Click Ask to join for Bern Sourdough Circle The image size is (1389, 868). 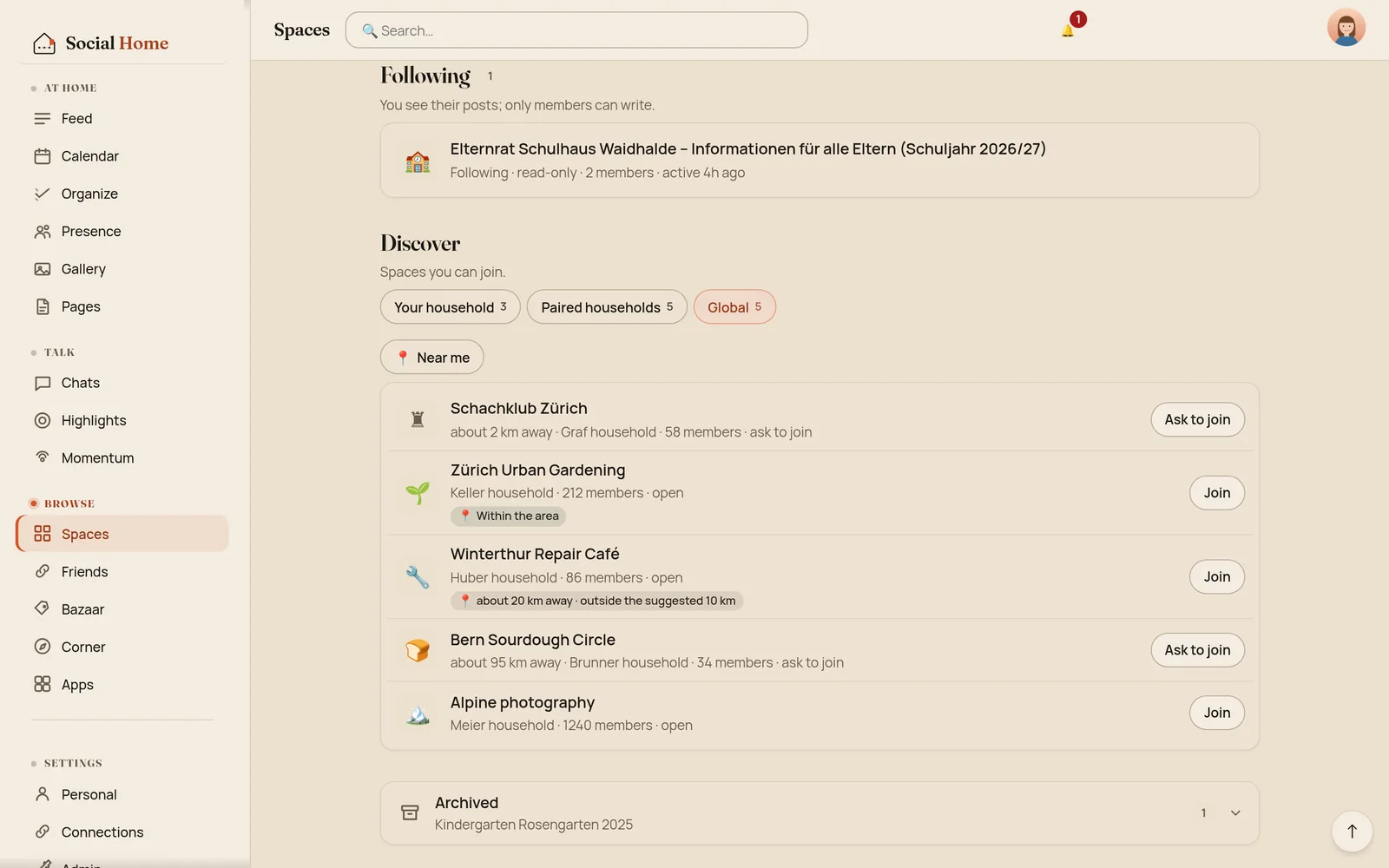pyautogui.click(x=1197, y=650)
